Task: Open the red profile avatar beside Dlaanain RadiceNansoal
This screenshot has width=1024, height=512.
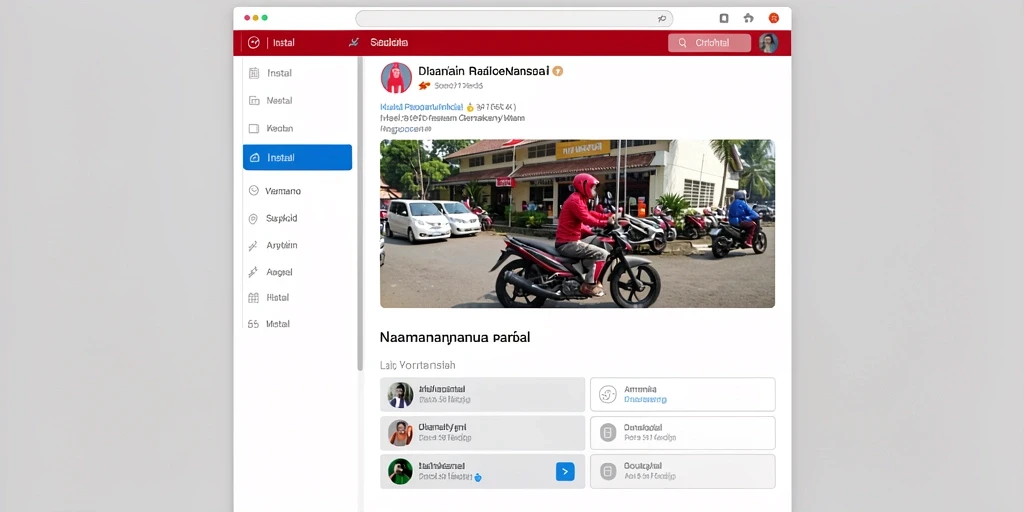Action: click(396, 78)
